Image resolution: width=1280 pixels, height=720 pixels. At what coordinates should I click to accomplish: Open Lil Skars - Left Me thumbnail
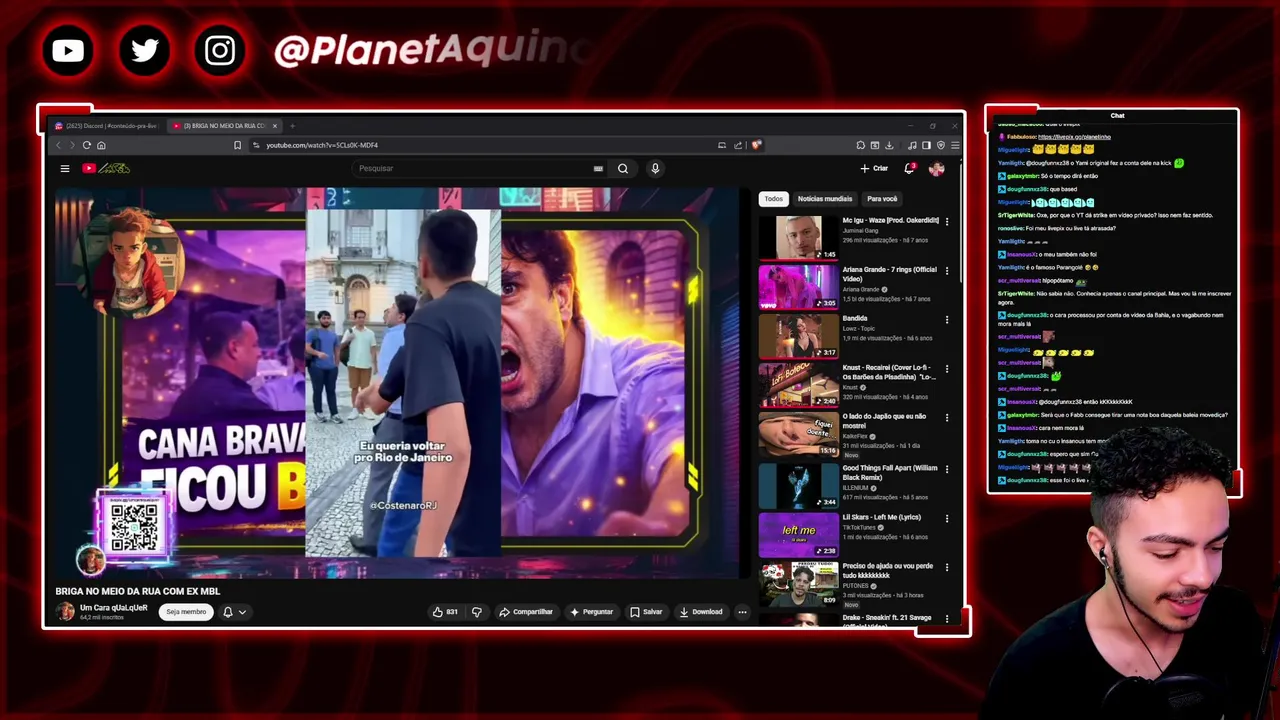pos(798,534)
